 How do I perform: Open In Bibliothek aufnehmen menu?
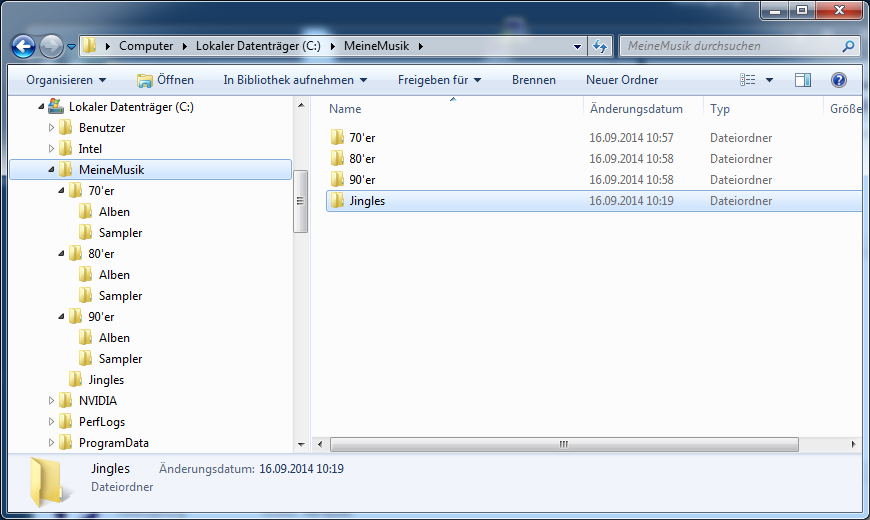(x=295, y=80)
